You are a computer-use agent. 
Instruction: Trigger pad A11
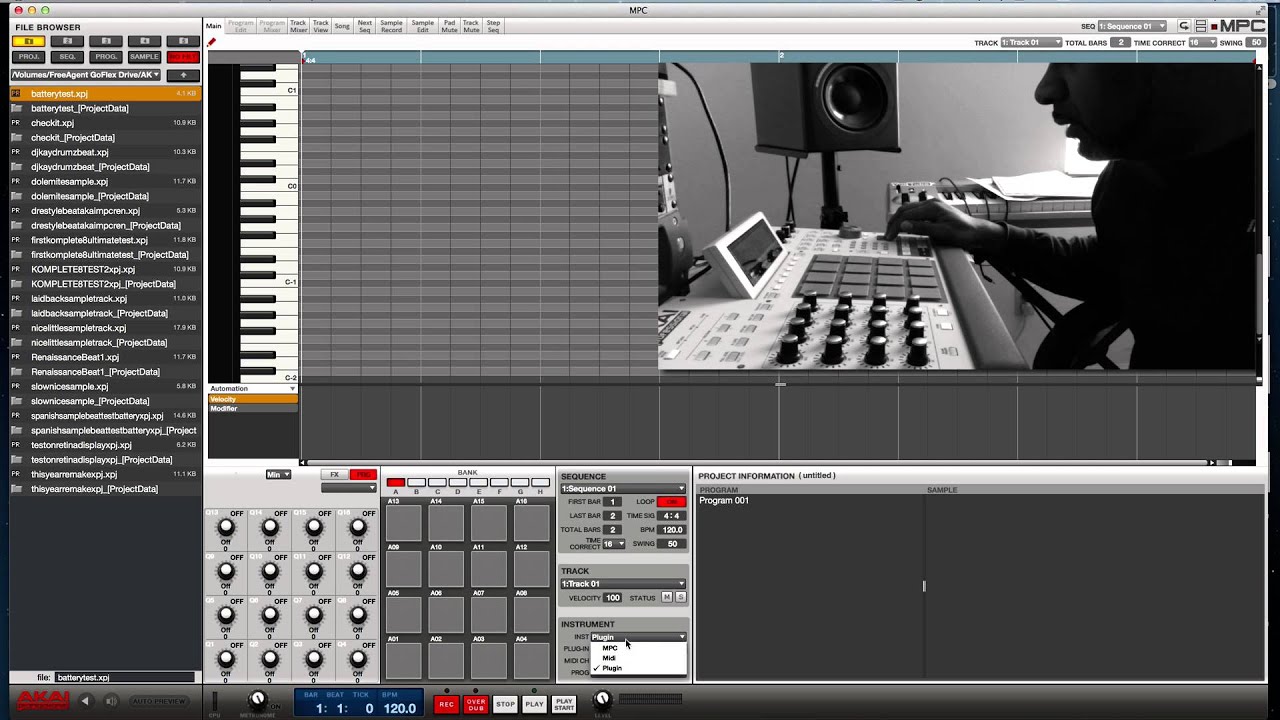[x=489, y=569]
